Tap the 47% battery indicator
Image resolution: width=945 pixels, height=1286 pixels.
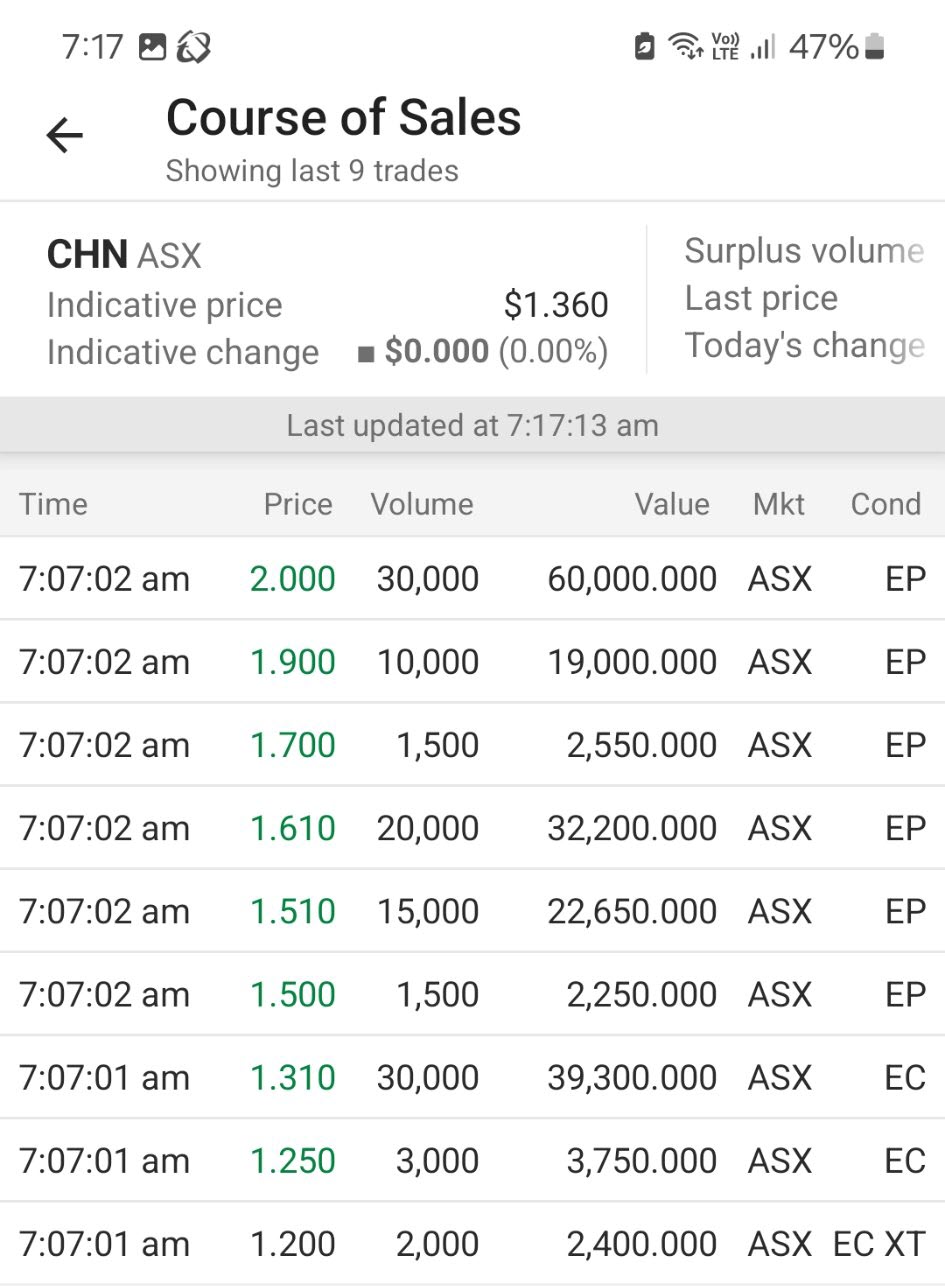(x=836, y=46)
